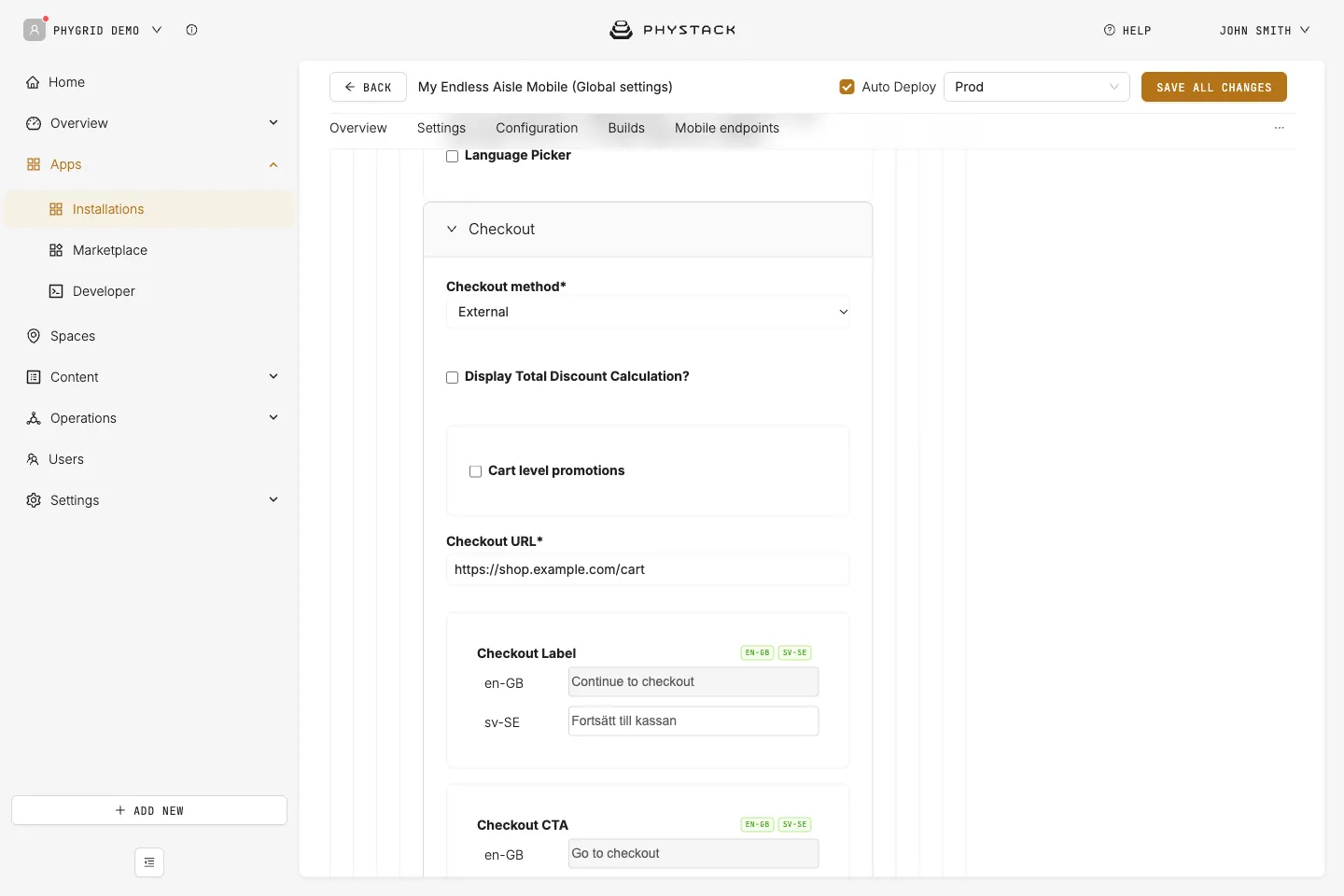Open the Builds tab
This screenshot has height=896, width=1344.
[626, 128]
